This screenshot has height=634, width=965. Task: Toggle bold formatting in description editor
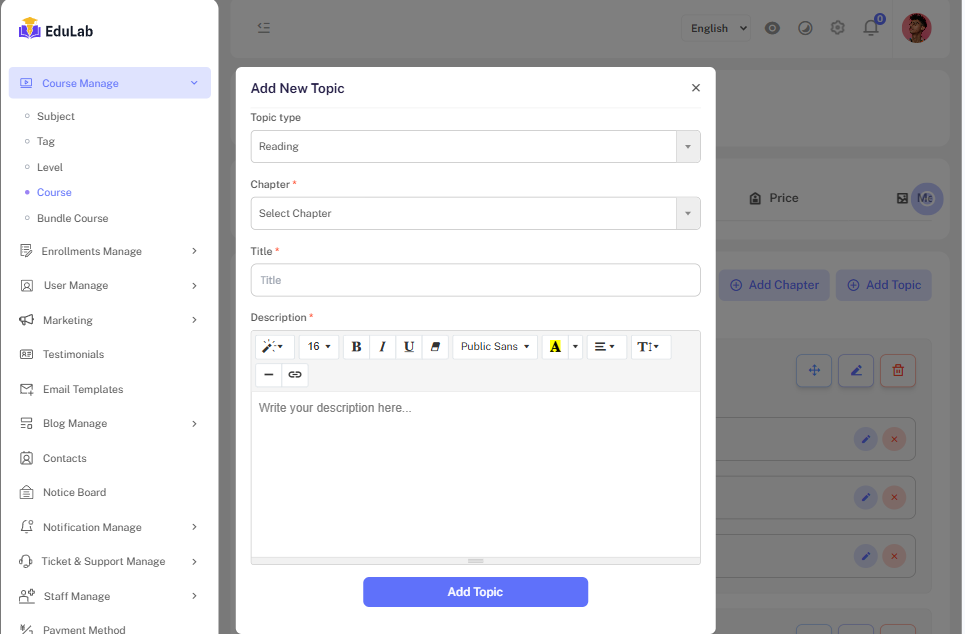(x=356, y=347)
